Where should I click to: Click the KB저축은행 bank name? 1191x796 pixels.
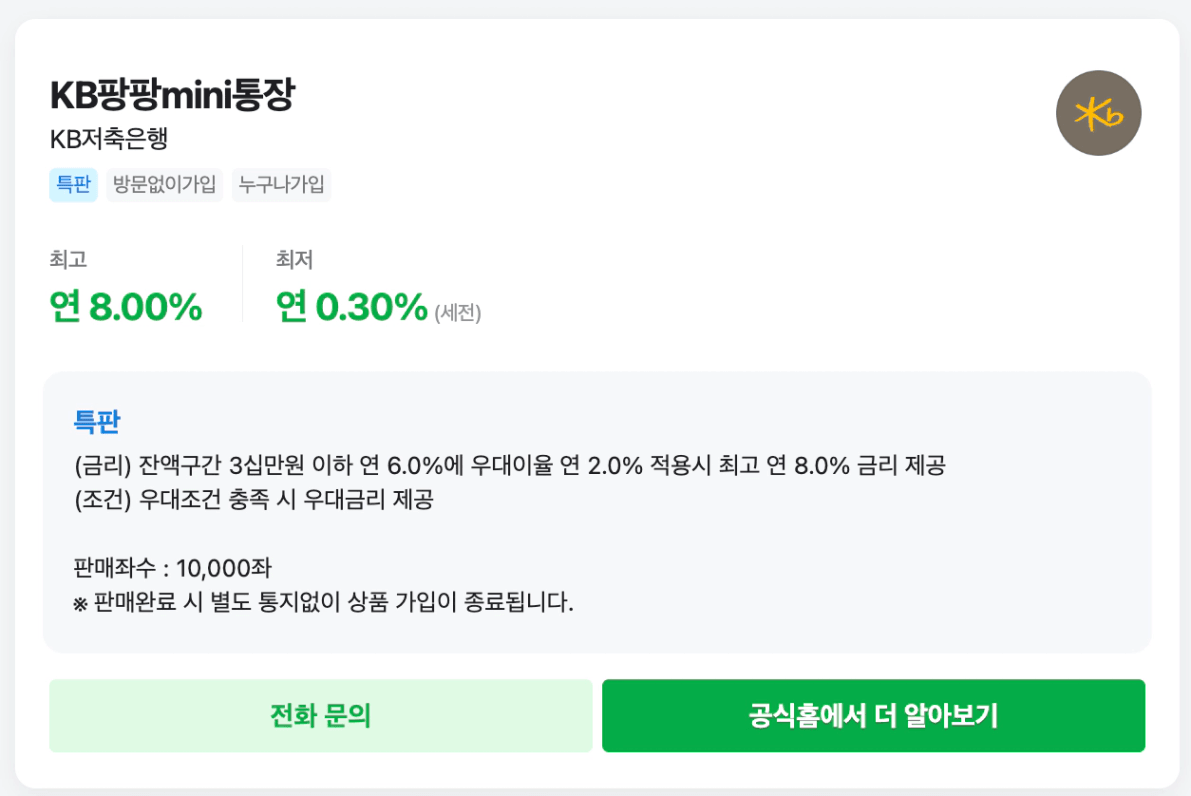(109, 140)
